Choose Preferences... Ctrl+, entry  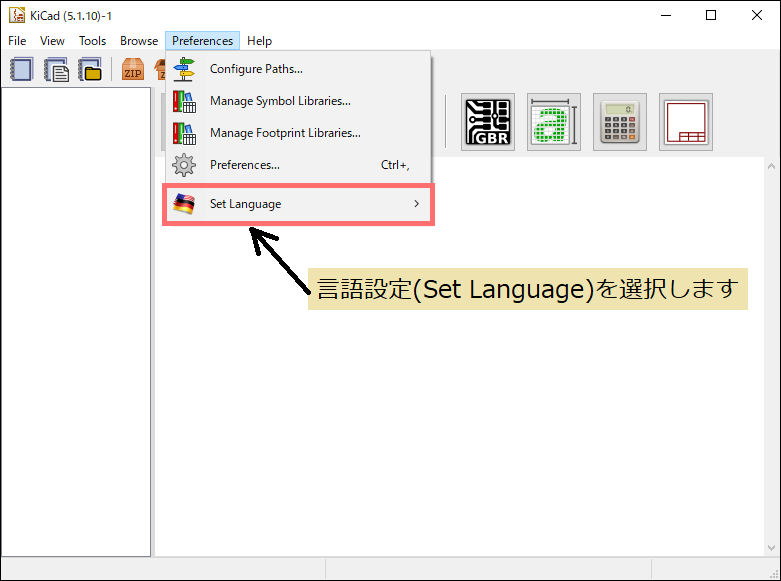(x=298, y=165)
